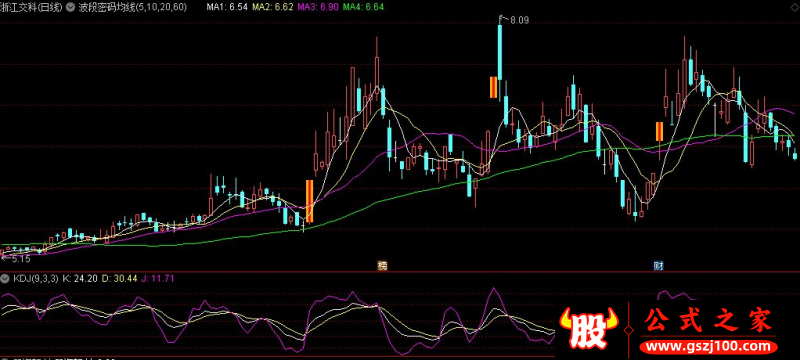This screenshot has height=360, width=800.
Task: Click the MA1: 6.54 value
Action: point(227,7)
